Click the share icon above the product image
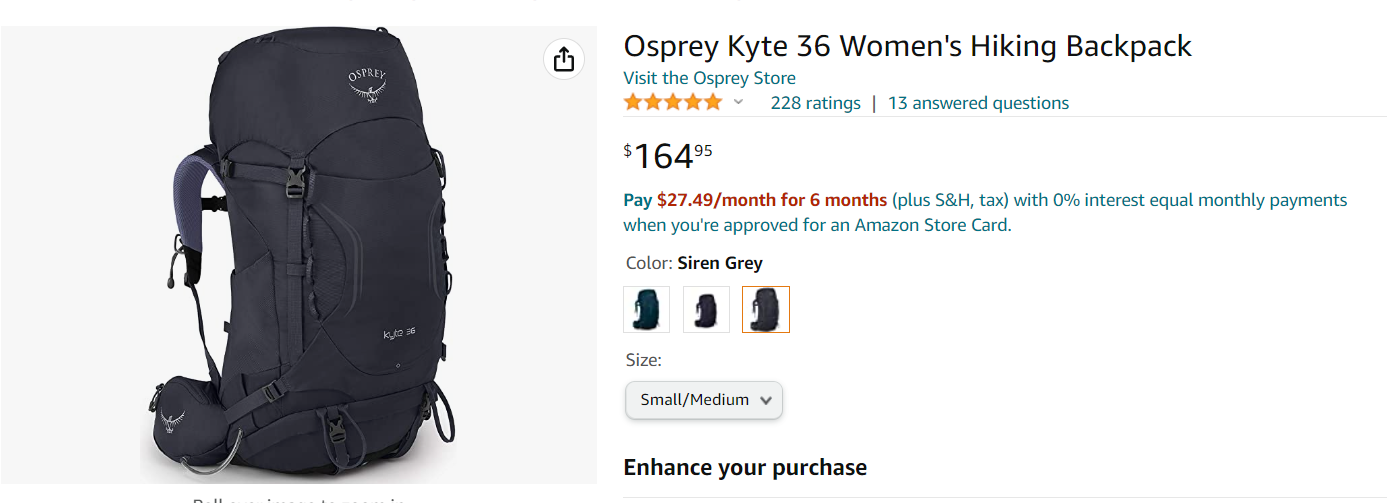The width and height of the screenshot is (1387, 503). (x=564, y=59)
